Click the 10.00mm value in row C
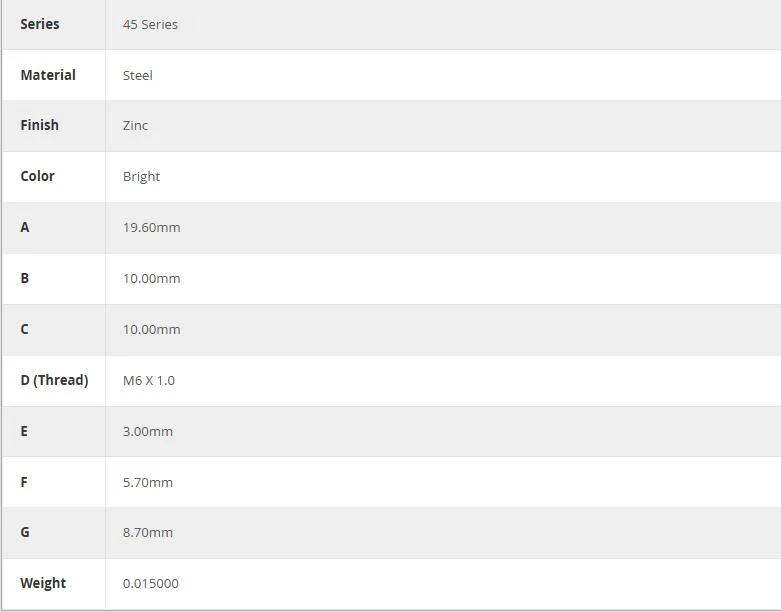This screenshot has width=781, height=612. coord(151,330)
